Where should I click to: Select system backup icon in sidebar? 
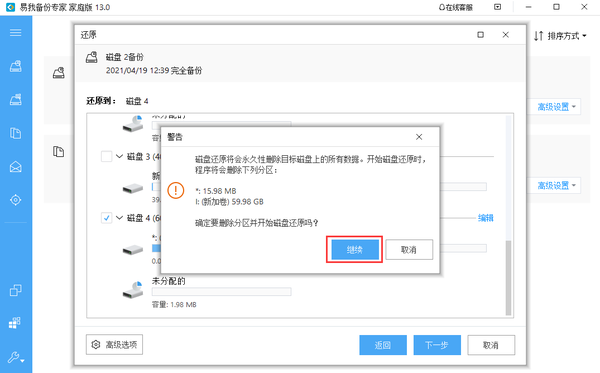pyautogui.click(x=15, y=99)
